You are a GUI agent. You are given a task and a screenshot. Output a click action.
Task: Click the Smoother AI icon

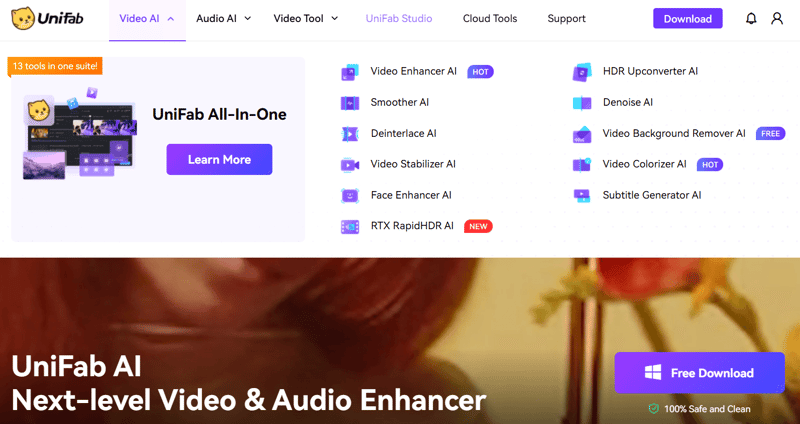(x=350, y=103)
